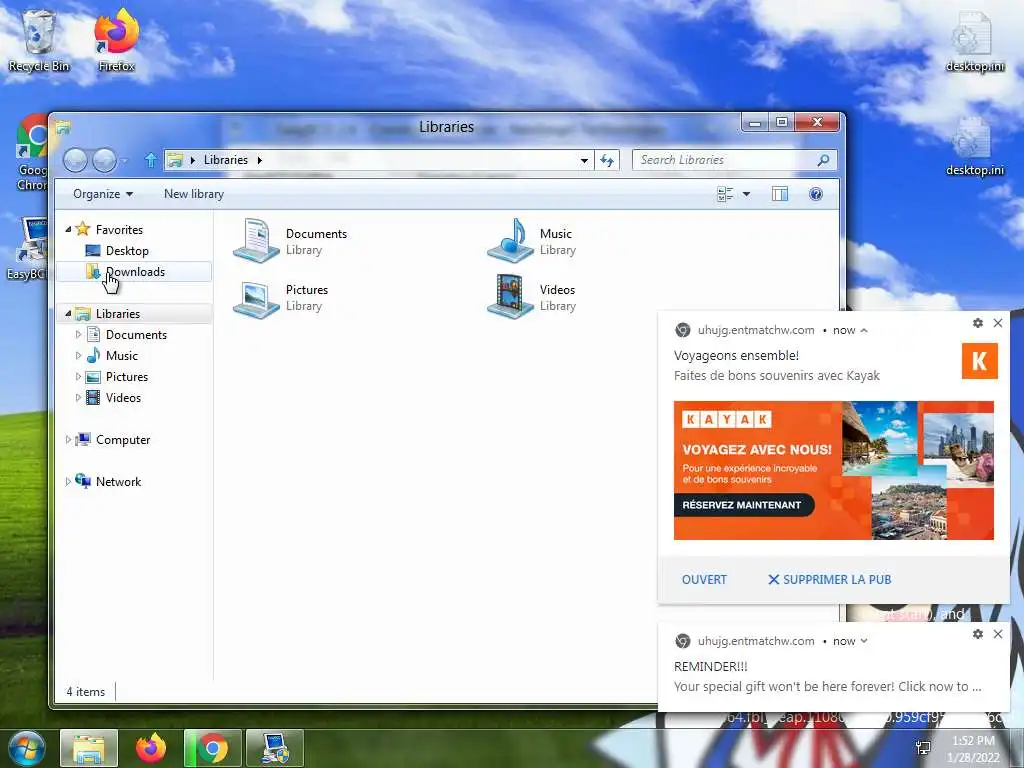The height and width of the screenshot is (768, 1024).
Task: Select Computer in navigation pane
Action: click(123, 440)
